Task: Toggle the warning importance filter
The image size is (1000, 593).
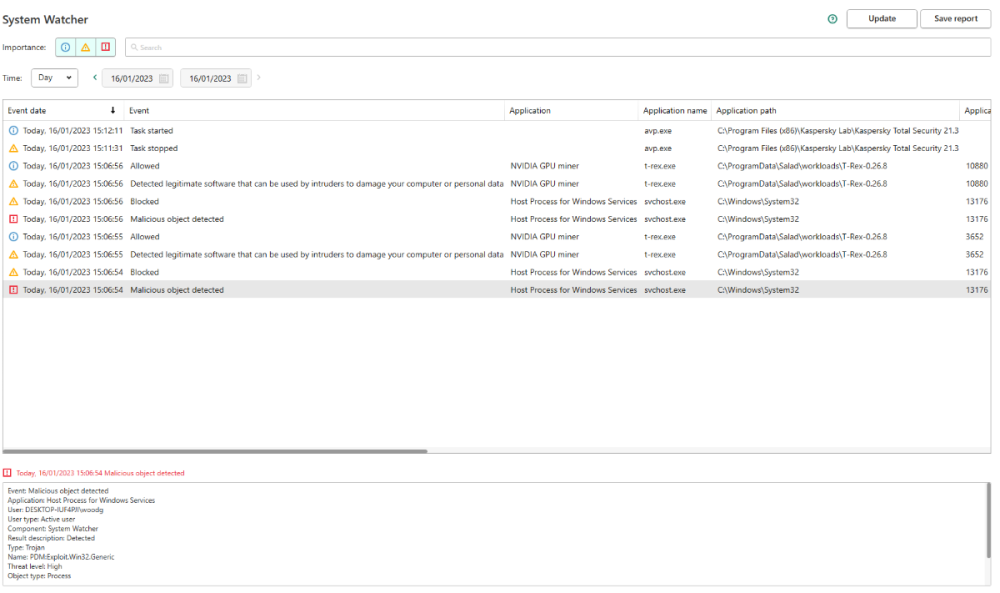Action: 85,47
